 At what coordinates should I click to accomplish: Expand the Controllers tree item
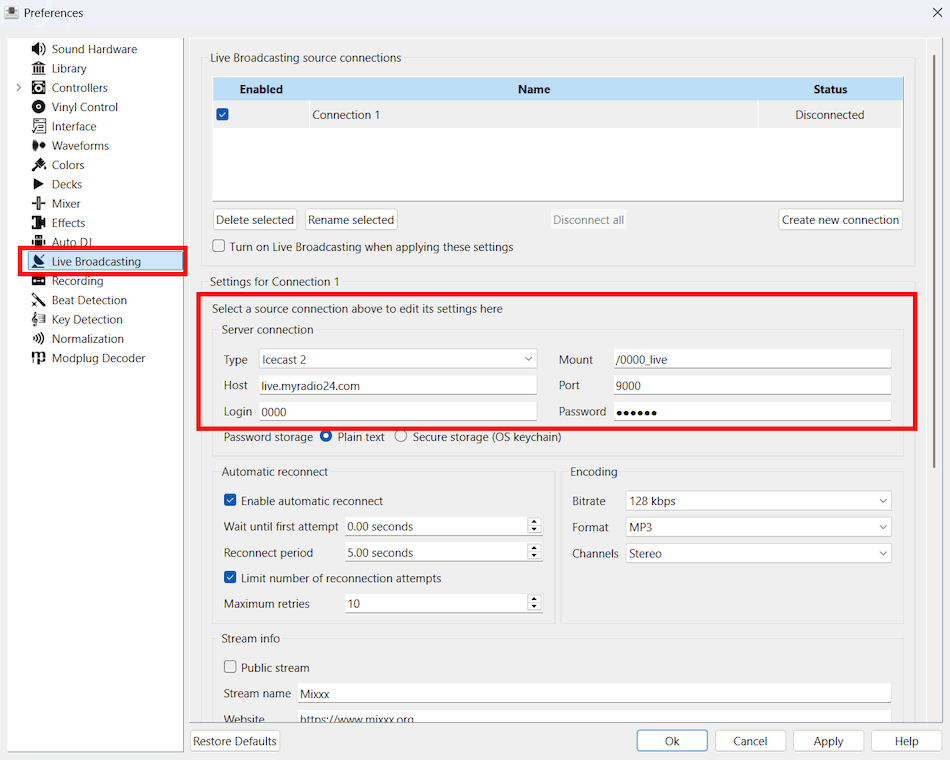[18, 88]
